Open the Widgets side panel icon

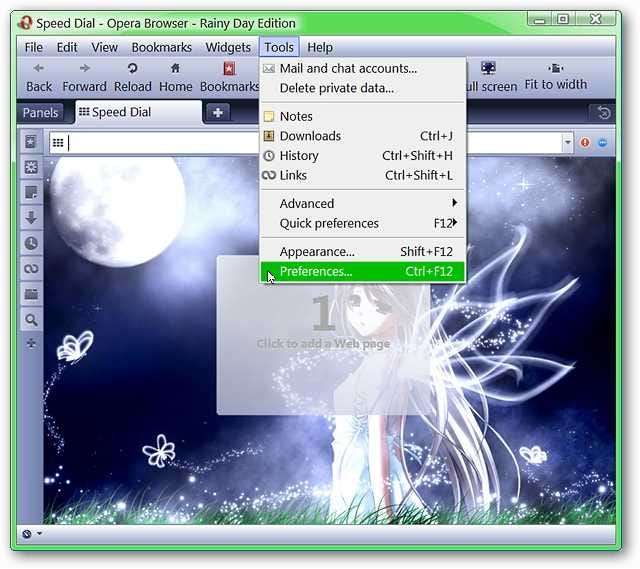31,167
